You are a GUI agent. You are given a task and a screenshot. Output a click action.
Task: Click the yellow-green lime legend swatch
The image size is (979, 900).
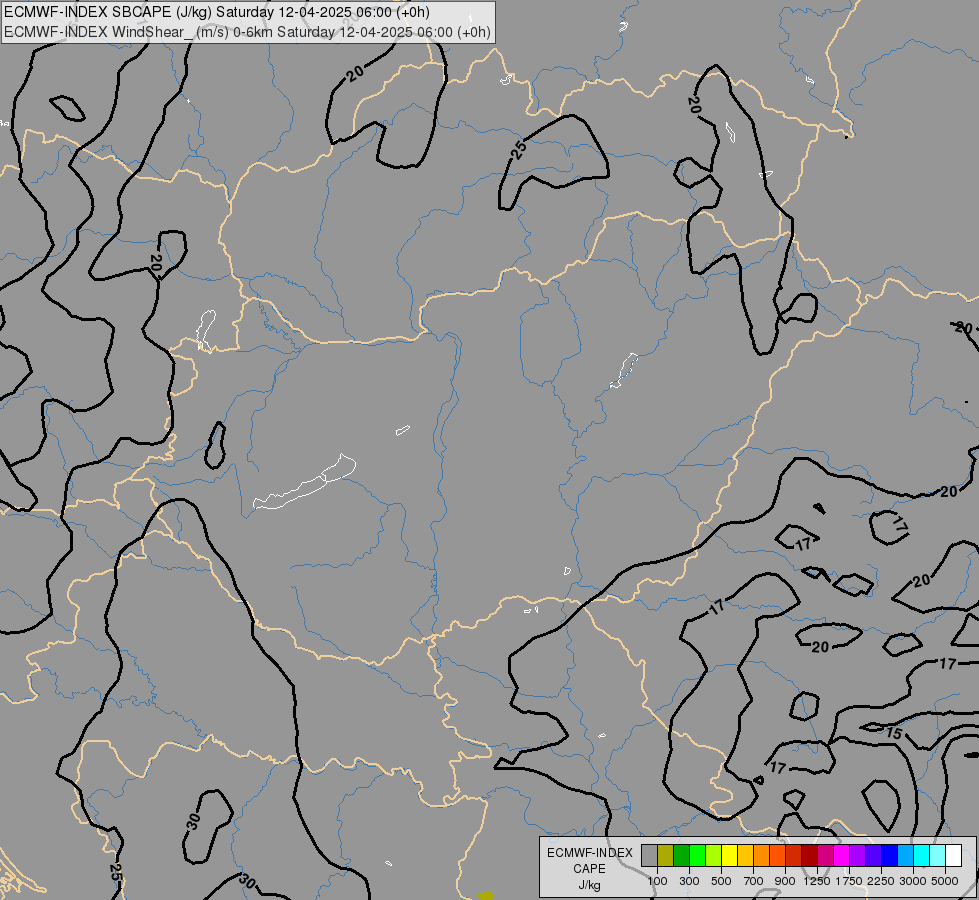pyautogui.click(x=713, y=855)
